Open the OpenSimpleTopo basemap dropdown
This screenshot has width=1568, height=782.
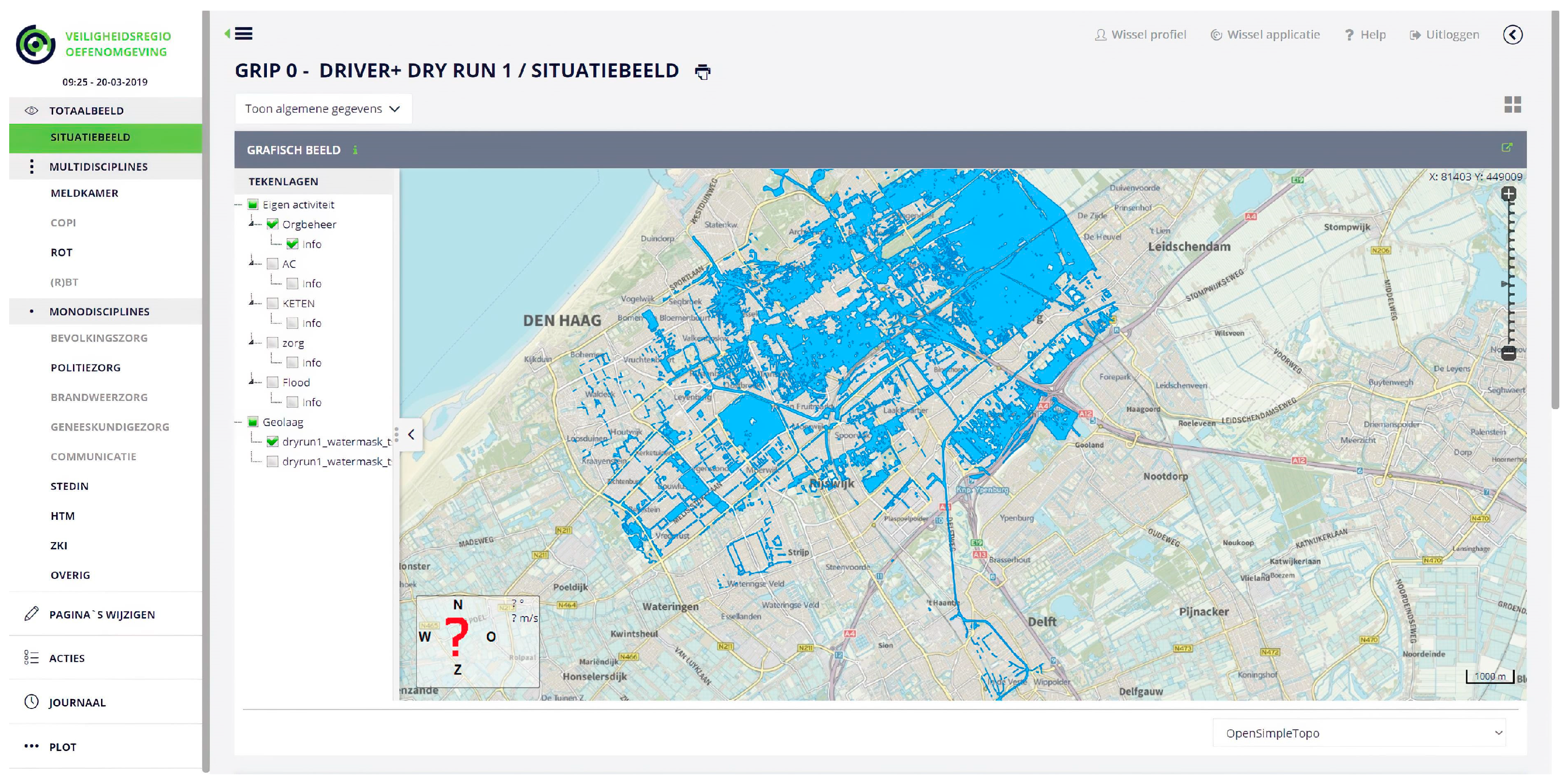tap(1359, 733)
